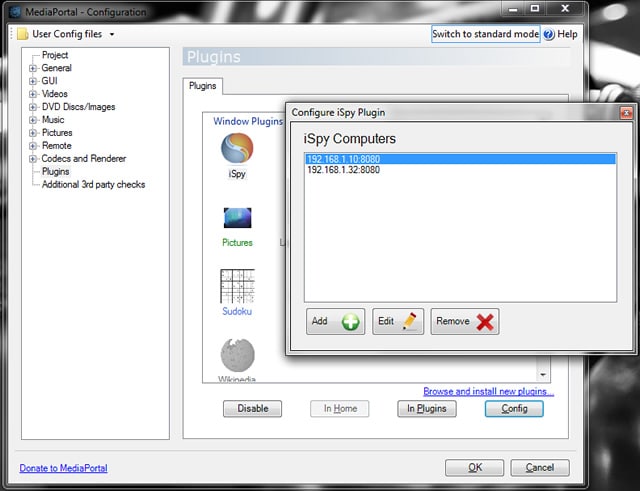Click the Window Plugins group header
Screen dimensions: 640x491
(248, 121)
